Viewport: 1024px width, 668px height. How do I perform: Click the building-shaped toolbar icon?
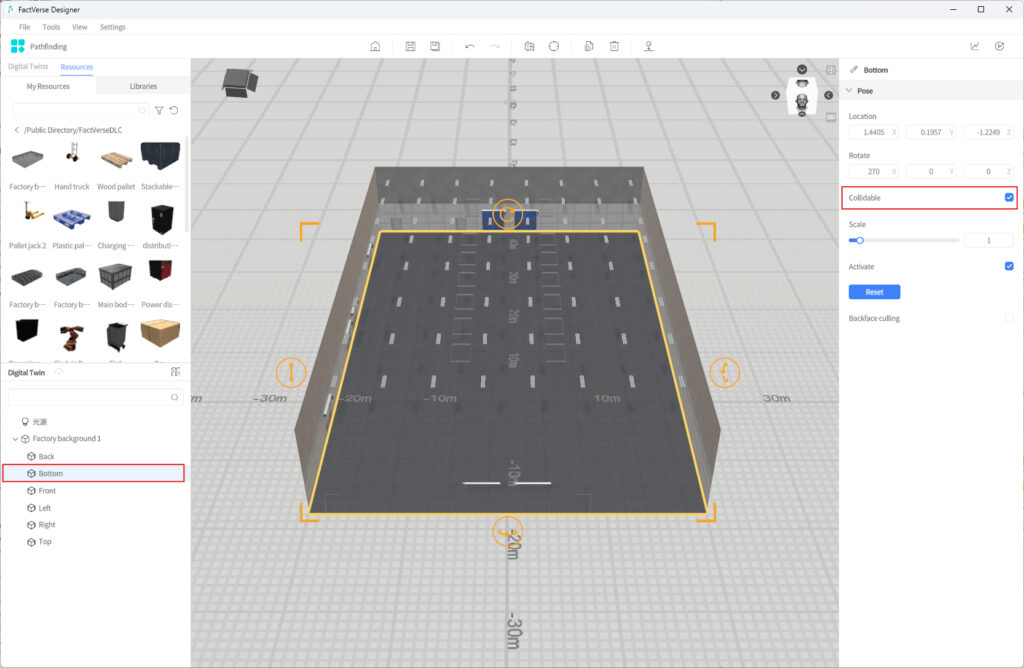(x=530, y=46)
